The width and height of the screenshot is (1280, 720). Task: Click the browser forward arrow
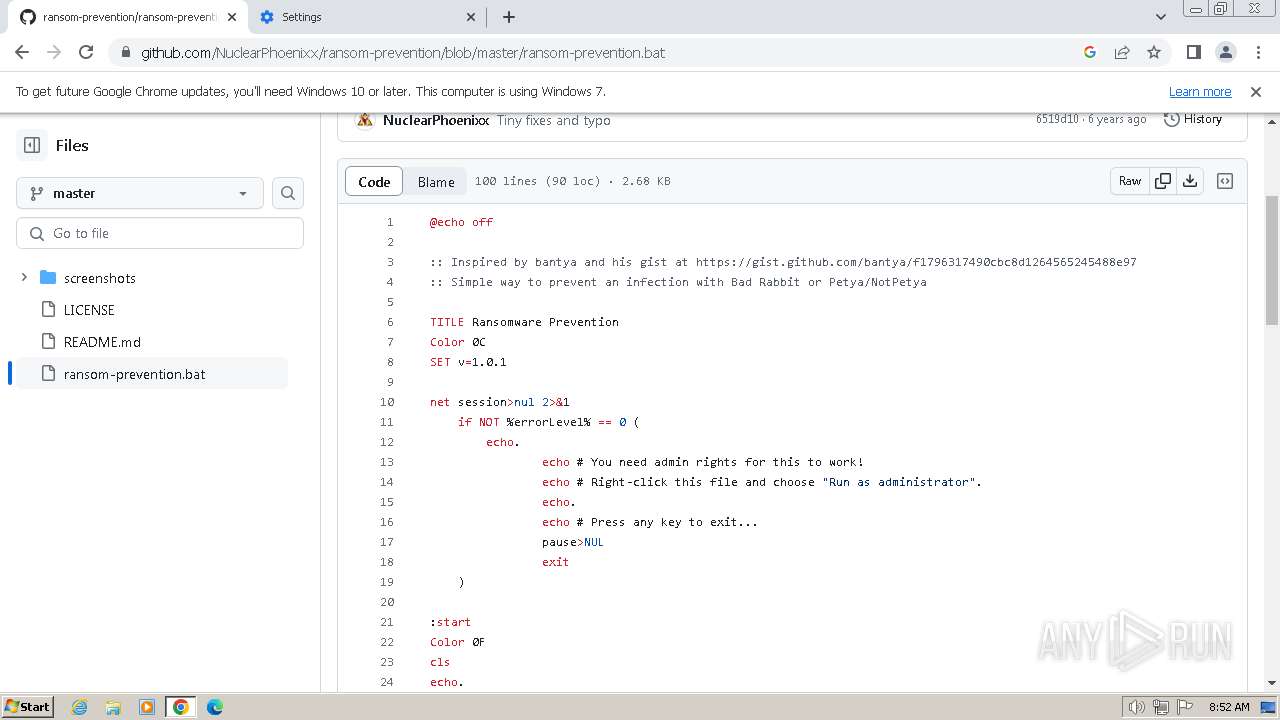pos(54,52)
